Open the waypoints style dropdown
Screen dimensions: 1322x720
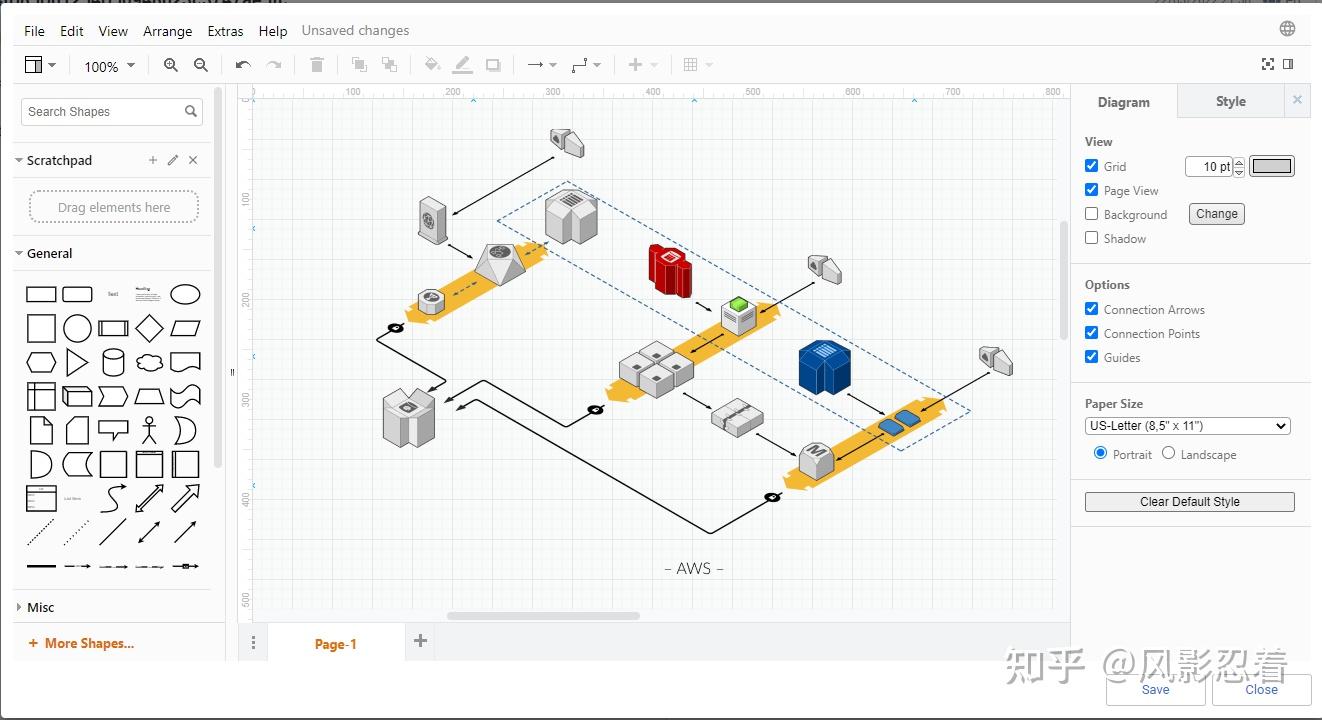coord(586,65)
